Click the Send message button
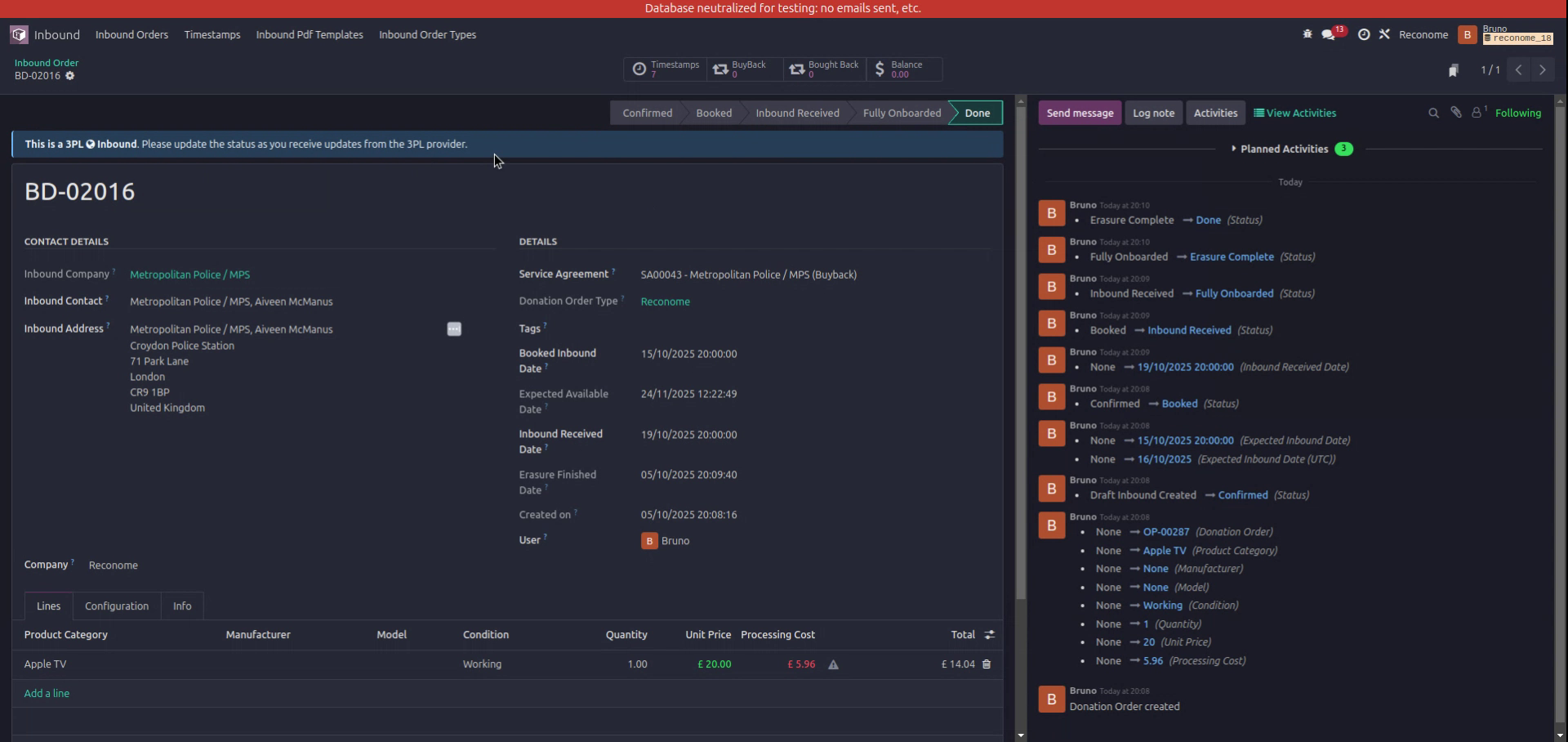The image size is (1568, 742). tap(1080, 113)
